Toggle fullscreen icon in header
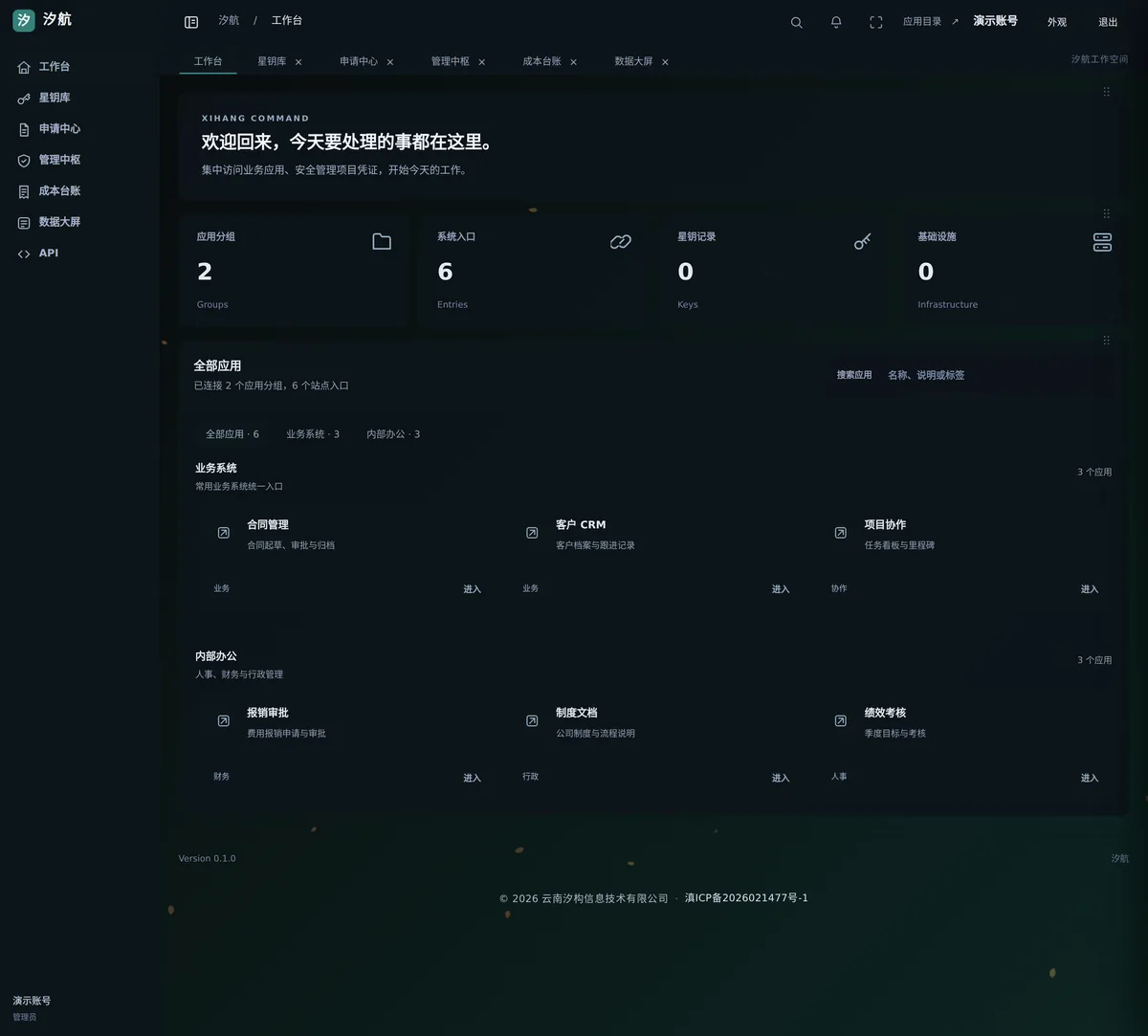The height and width of the screenshot is (1036, 1148). [875, 22]
